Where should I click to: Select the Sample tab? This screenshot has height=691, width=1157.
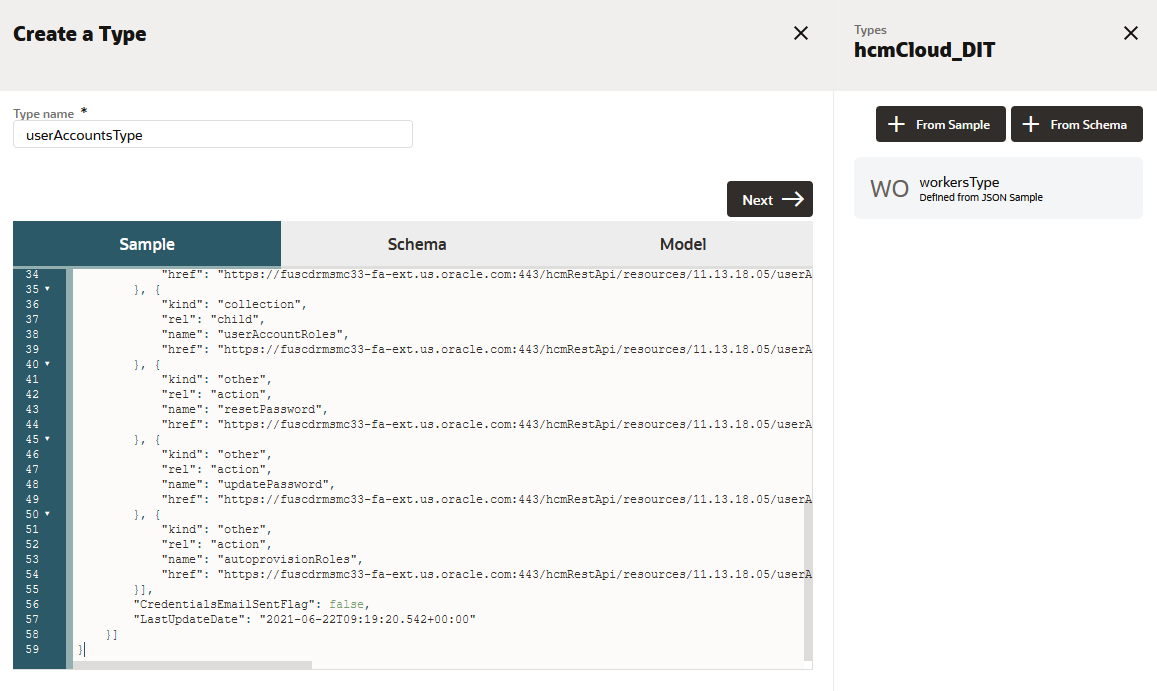147,244
